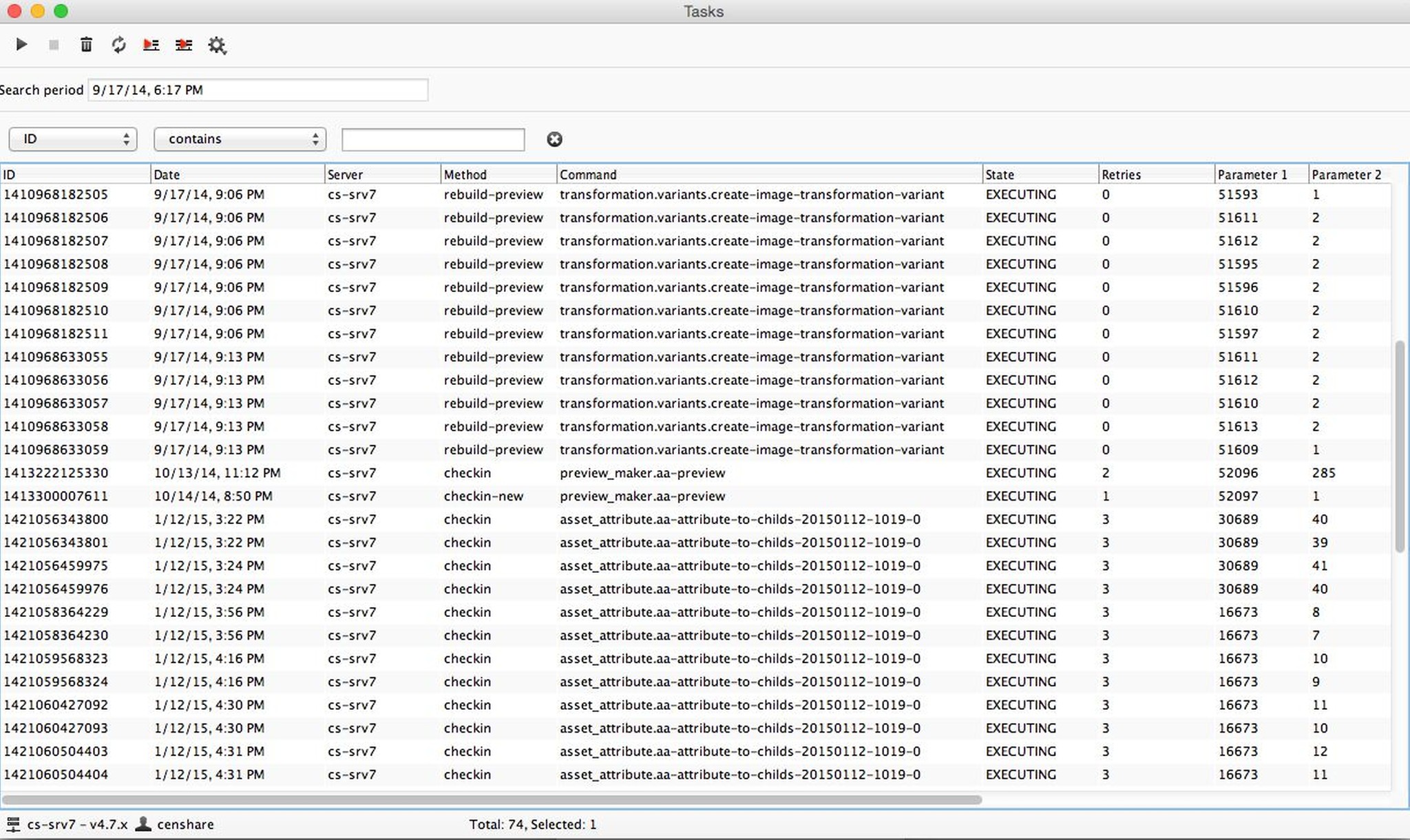Click the censhare user icon in status bar
This screenshot has width=1410, height=840.
[143, 823]
